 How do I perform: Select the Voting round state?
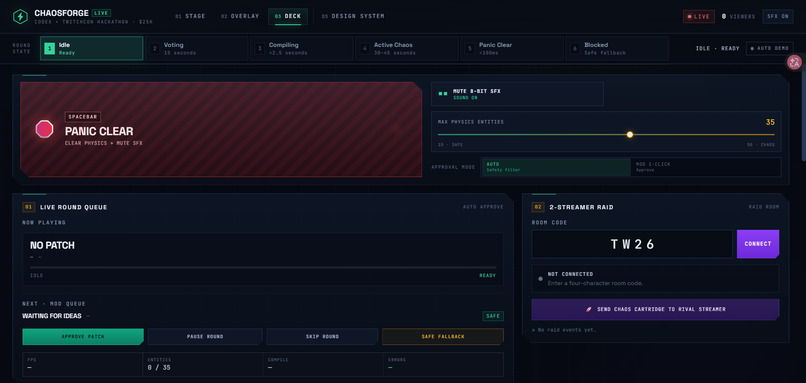(x=197, y=48)
